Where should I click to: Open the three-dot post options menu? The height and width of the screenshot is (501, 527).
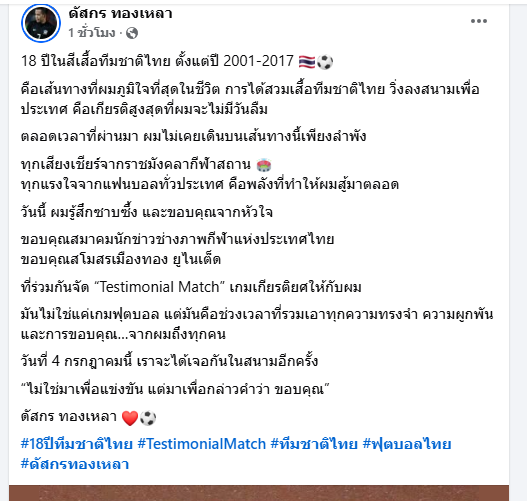click(479, 21)
